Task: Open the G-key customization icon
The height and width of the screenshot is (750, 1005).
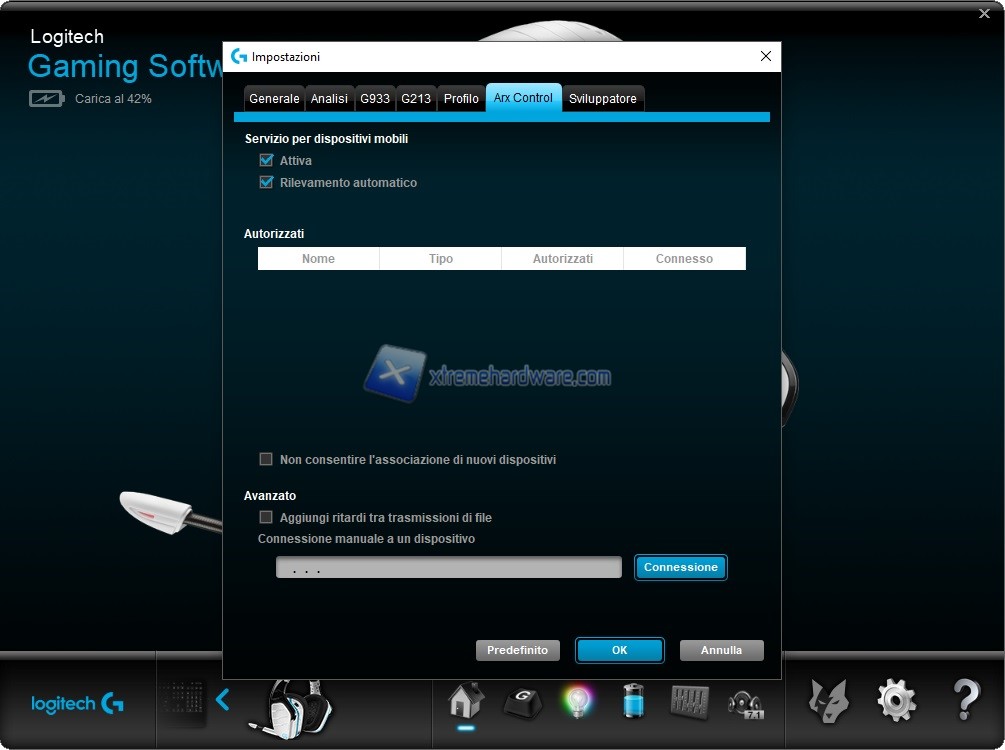Action: click(521, 702)
